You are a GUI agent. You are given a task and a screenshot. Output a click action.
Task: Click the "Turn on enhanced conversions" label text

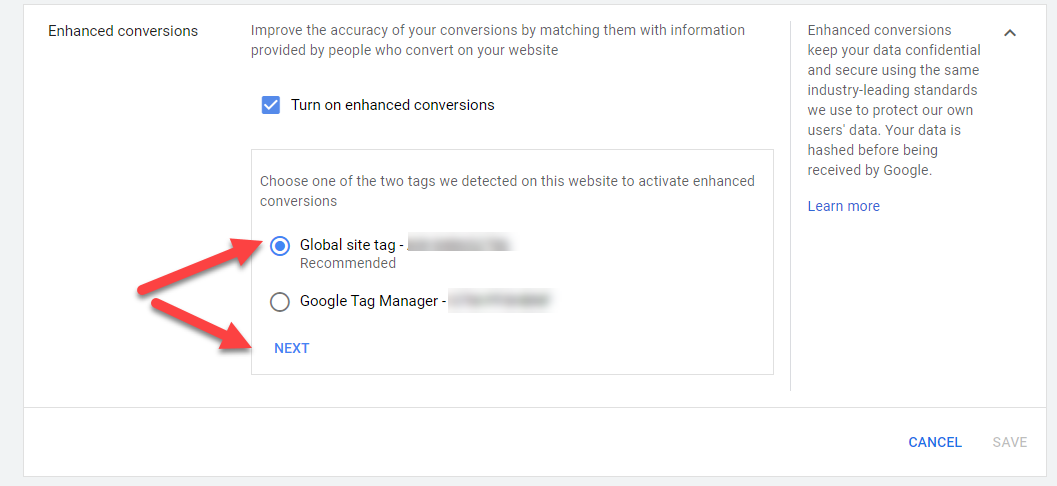point(392,105)
